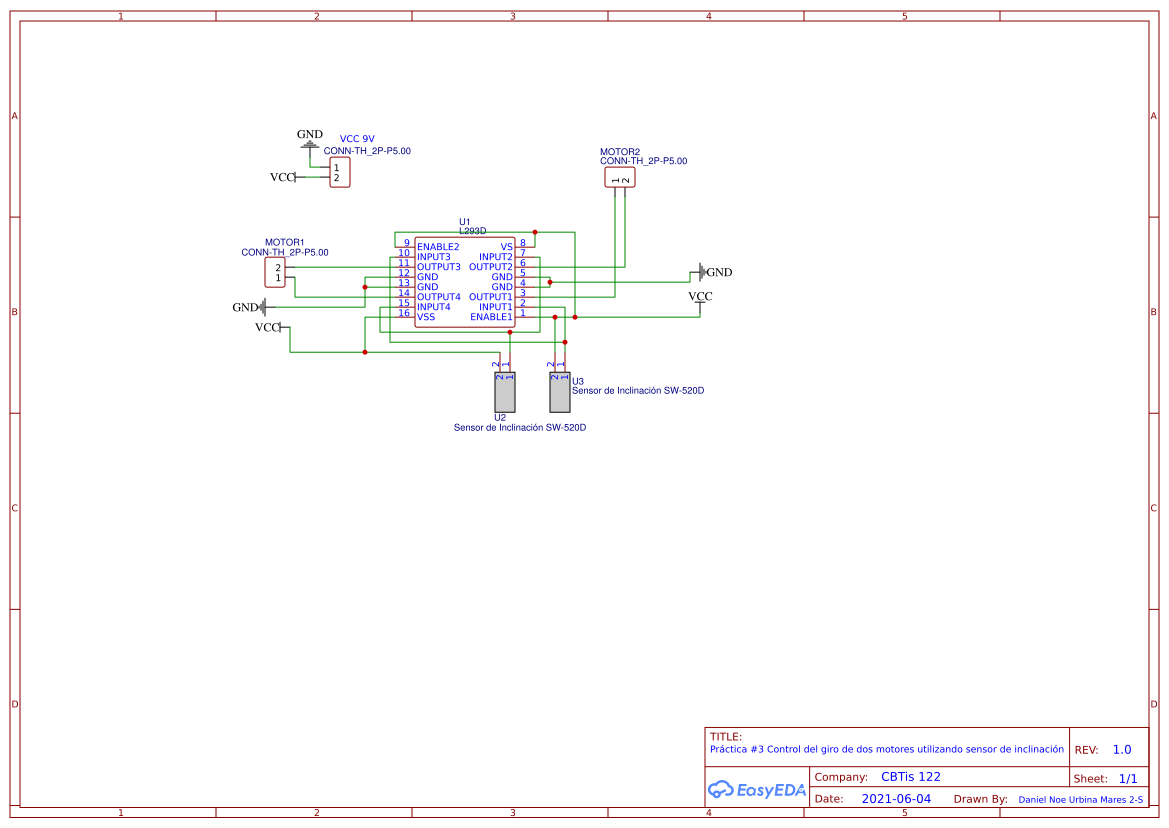Click the REV 1.0 value
Image resolution: width=1169 pixels, height=828 pixels.
[x=1122, y=750]
